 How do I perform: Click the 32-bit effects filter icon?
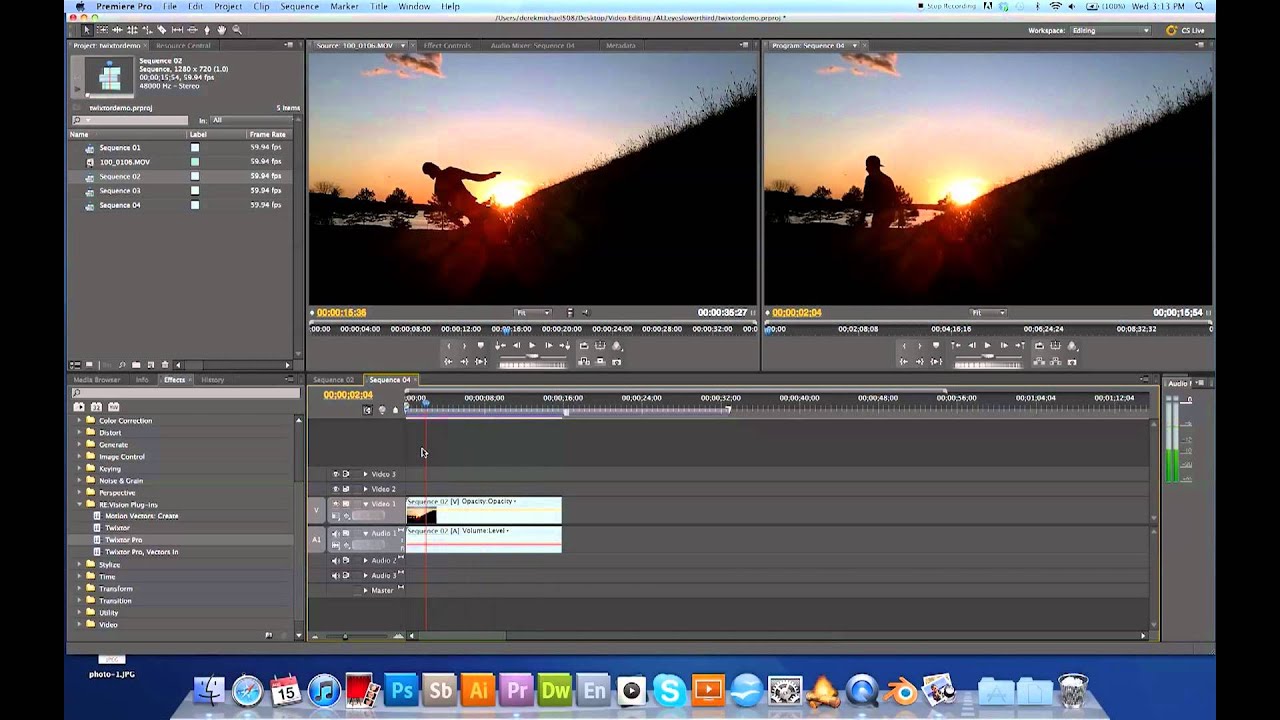96,407
